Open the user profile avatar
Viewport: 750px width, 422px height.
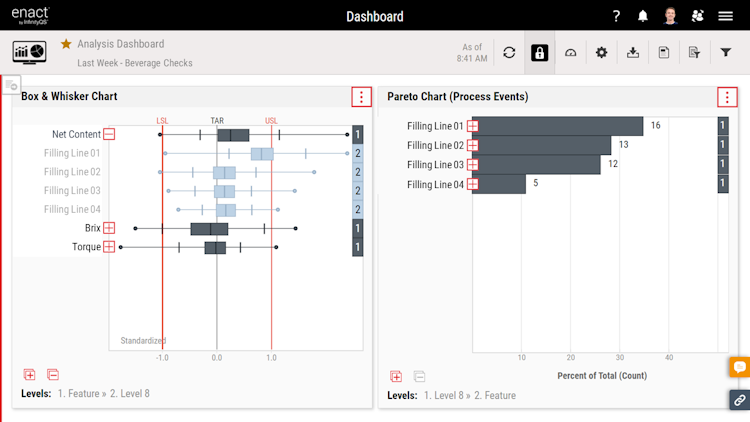[x=670, y=16]
